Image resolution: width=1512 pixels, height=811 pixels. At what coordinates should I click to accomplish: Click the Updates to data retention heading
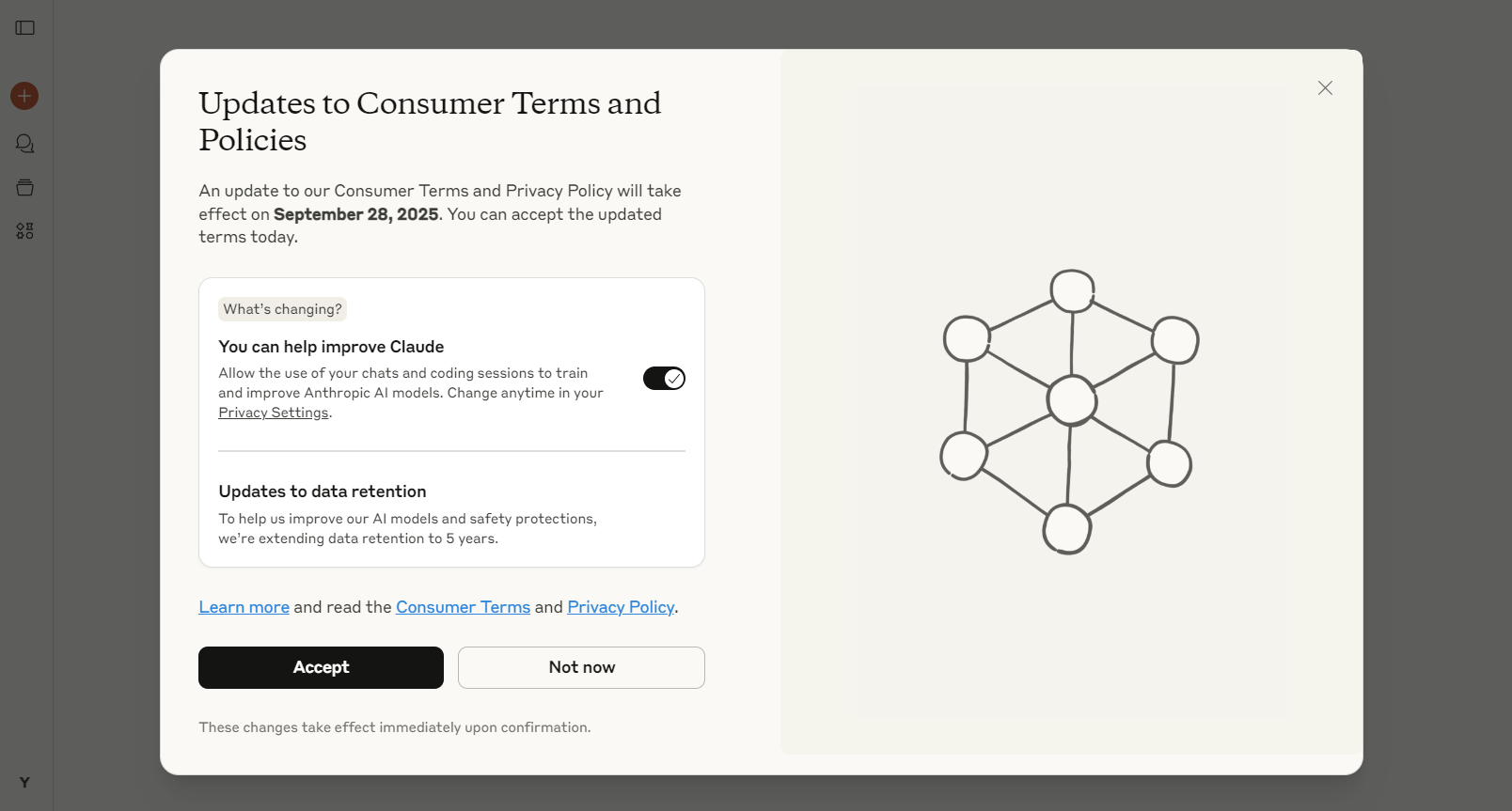coord(323,491)
